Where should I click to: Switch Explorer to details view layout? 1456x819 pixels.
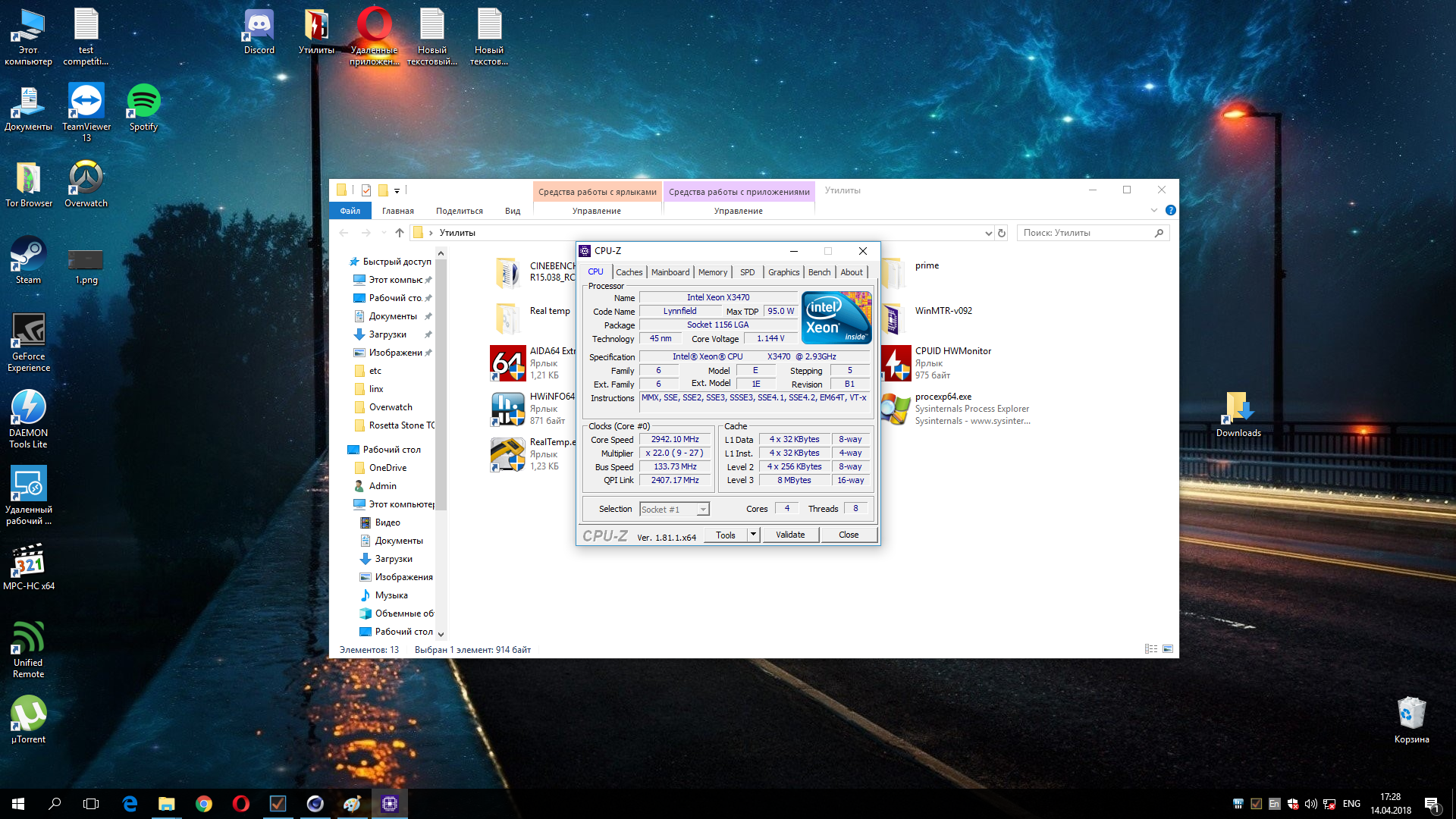pyautogui.click(x=1151, y=649)
